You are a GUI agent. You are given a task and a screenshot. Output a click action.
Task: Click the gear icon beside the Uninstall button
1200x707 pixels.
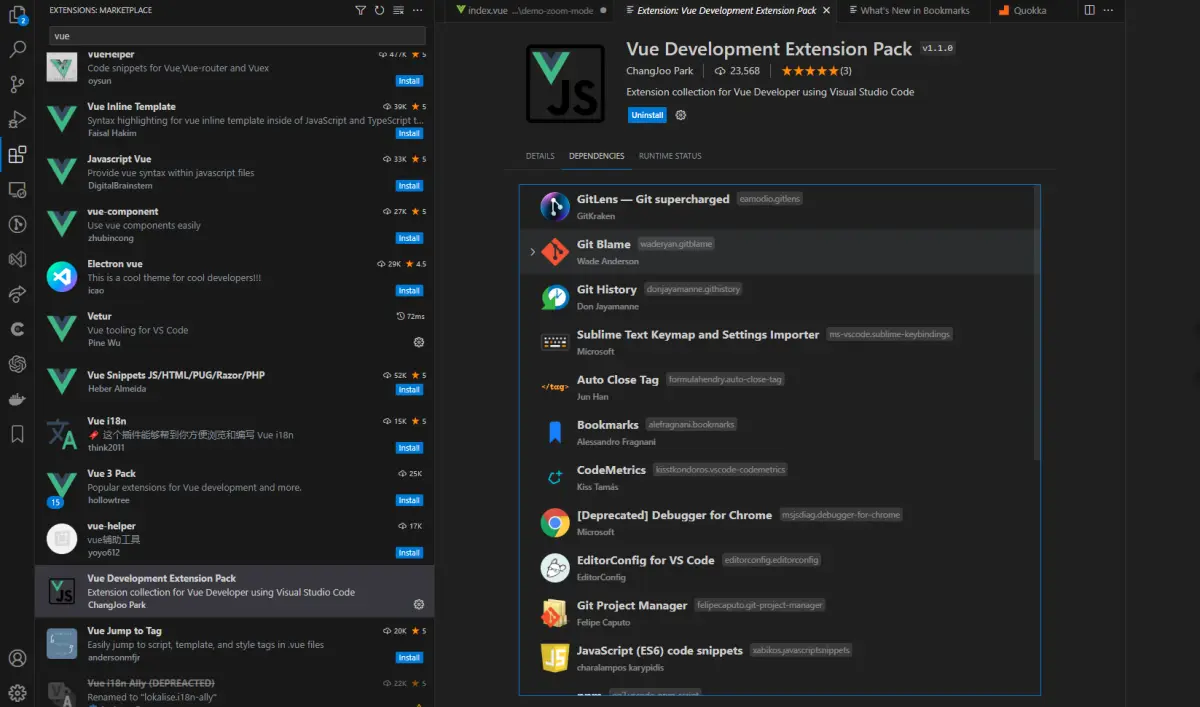[x=681, y=115]
